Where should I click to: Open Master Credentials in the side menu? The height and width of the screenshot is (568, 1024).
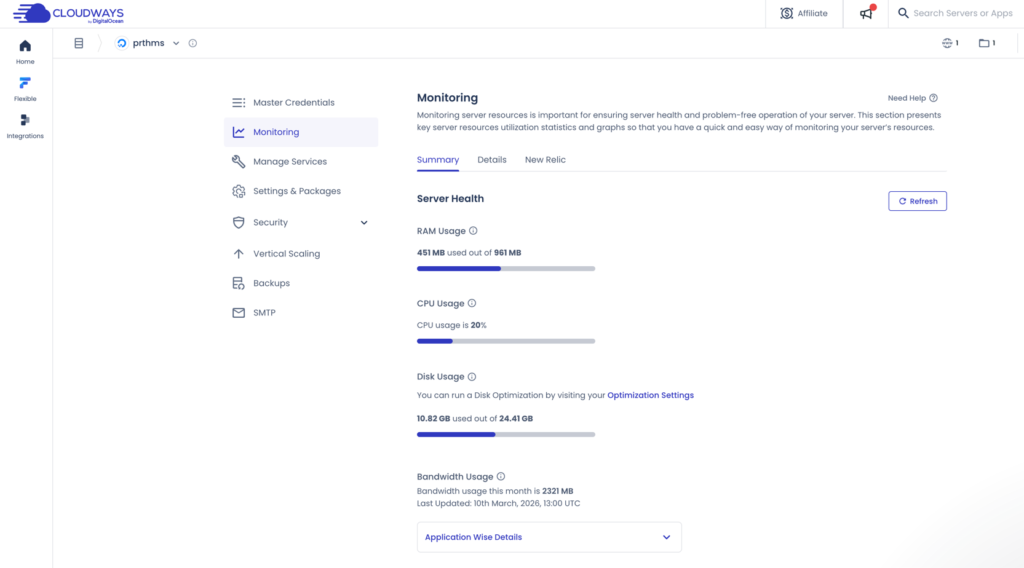(x=293, y=103)
